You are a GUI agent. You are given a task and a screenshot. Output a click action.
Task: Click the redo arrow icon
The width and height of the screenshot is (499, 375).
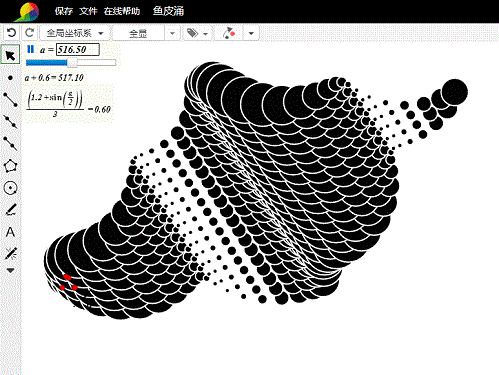click(30, 33)
